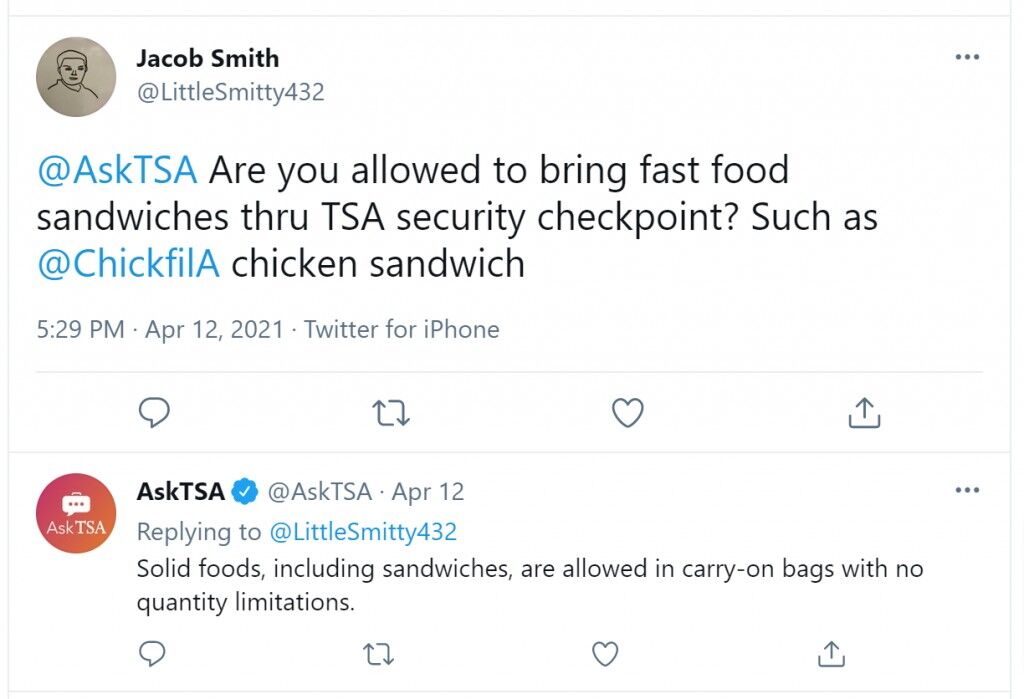Open Jacob Smith's profile picture
Viewport: 1024px width, 699px height.
click(76, 76)
